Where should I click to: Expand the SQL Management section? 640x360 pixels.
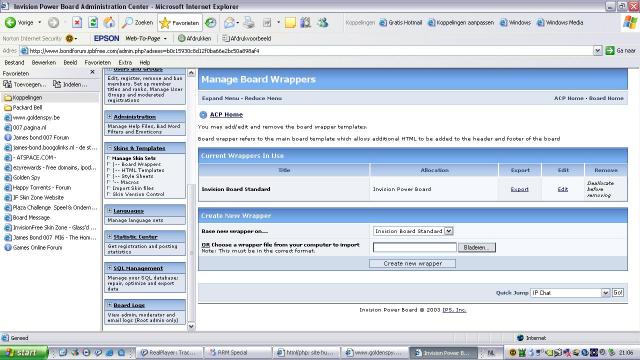109,268
